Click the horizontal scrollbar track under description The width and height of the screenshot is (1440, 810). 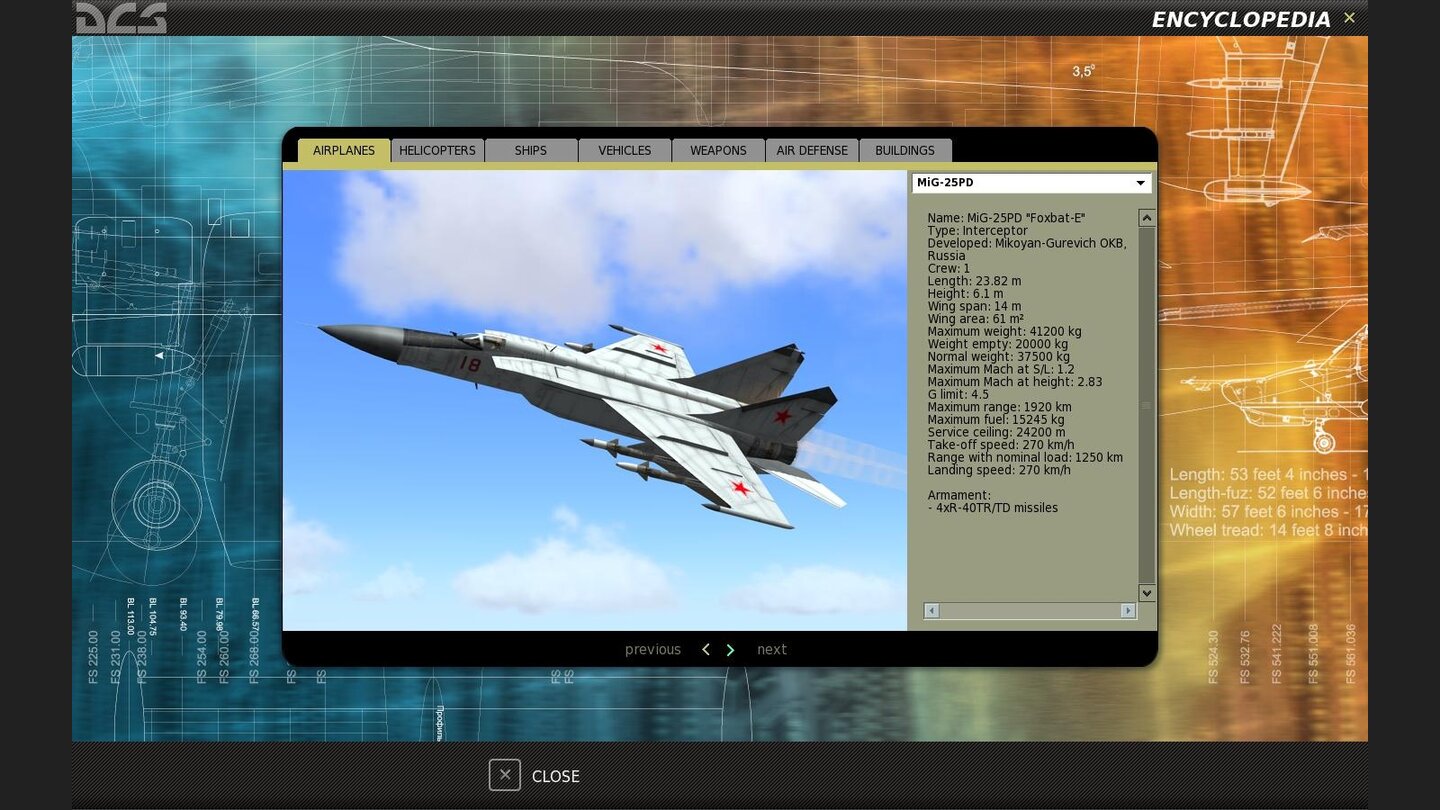pyautogui.click(x=1030, y=610)
